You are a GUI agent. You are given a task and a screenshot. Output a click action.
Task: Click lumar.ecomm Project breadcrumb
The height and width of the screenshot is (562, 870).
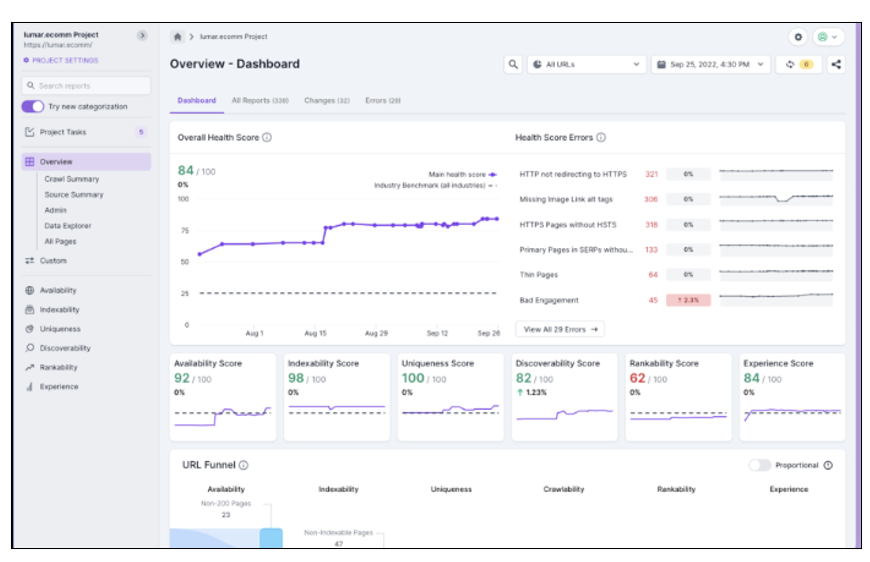click(233, 37)
